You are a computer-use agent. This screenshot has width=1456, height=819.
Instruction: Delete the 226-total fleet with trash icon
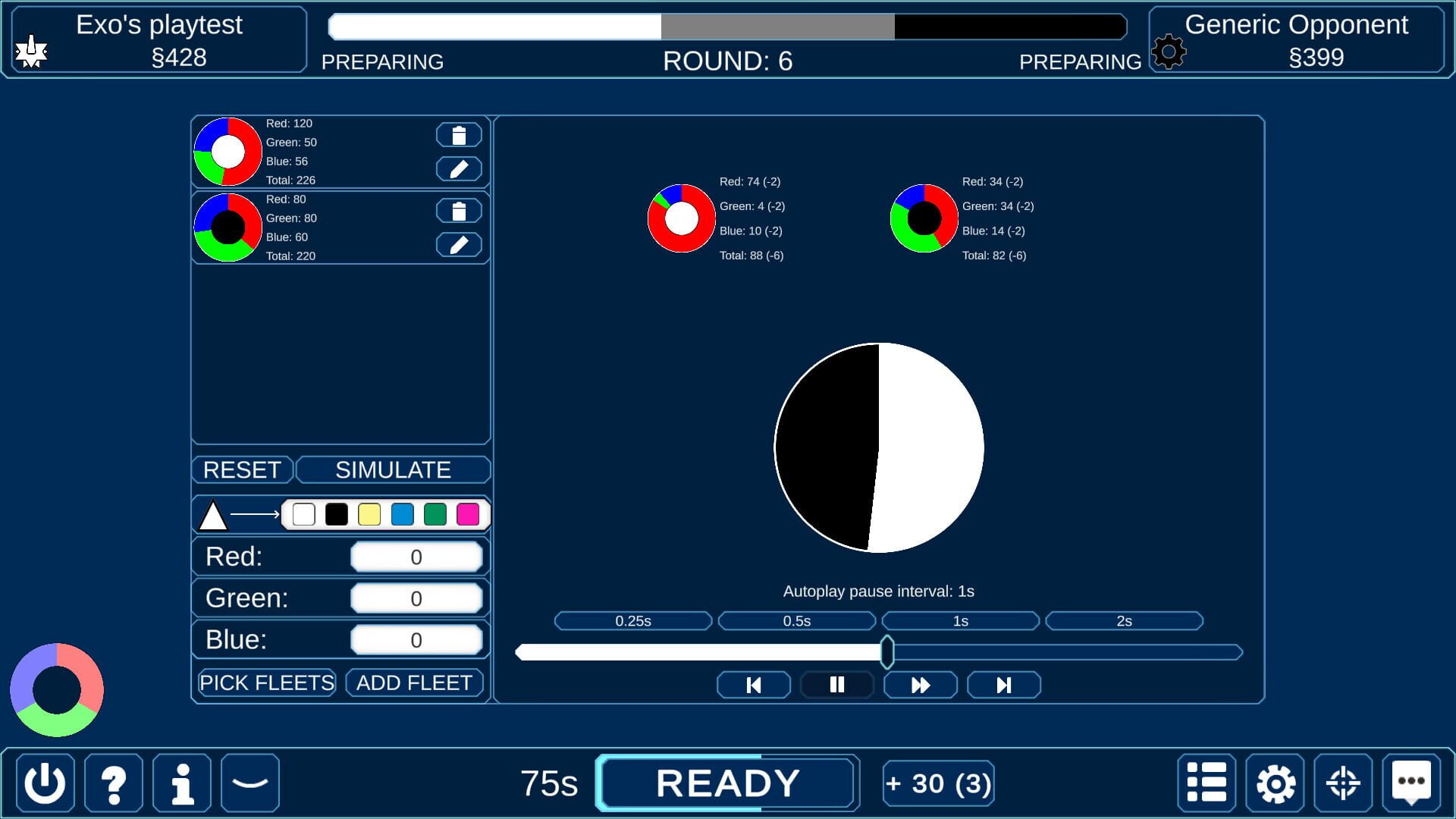tap(459, 134)
